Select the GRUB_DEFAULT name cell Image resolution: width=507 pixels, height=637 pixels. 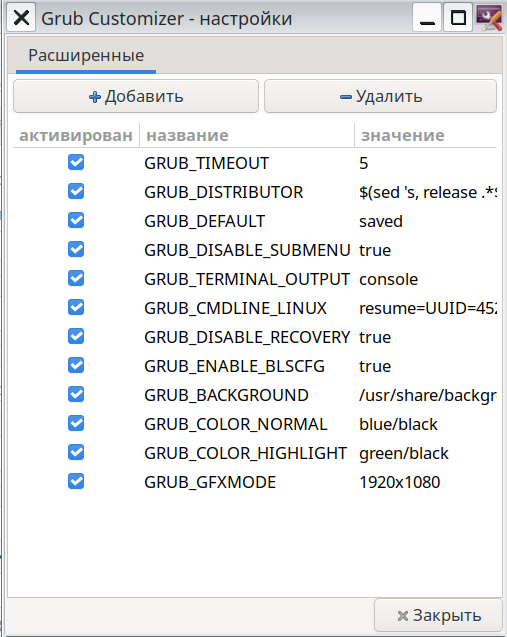click(204, 221)
